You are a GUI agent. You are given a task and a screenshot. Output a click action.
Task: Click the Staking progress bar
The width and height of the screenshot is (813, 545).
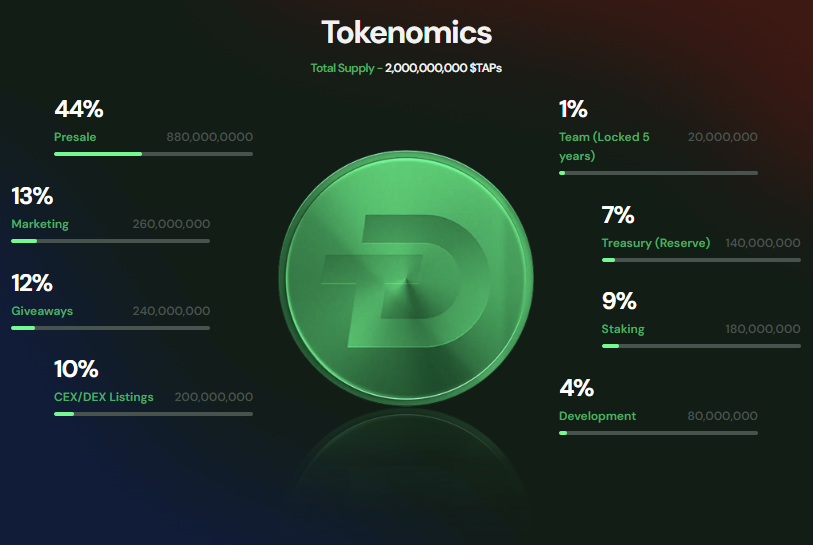click(x=700, y=346)
